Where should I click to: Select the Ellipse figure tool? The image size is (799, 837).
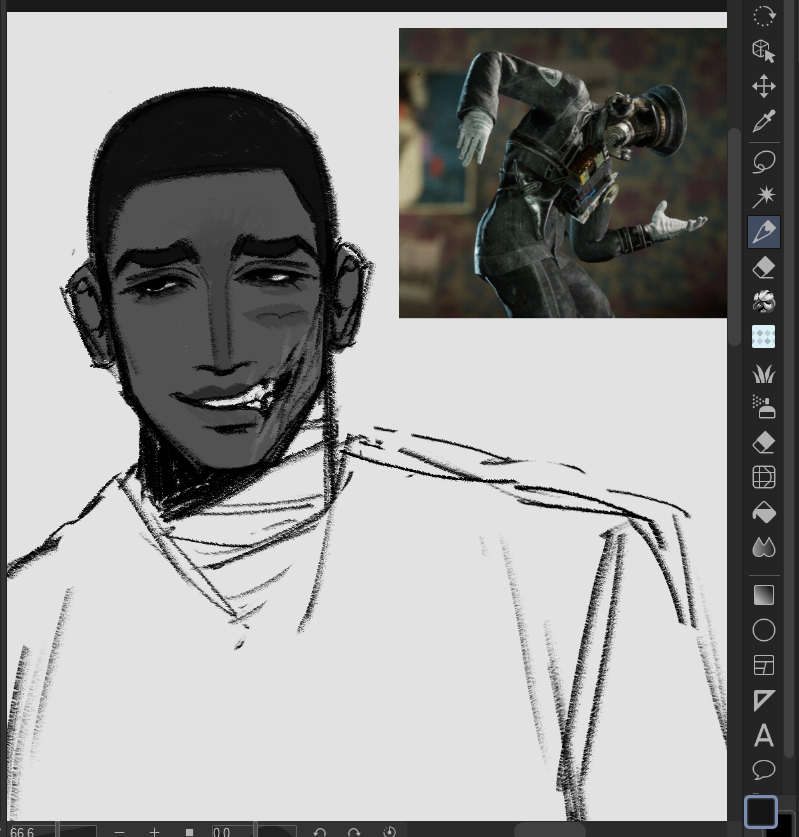(764, 630)
